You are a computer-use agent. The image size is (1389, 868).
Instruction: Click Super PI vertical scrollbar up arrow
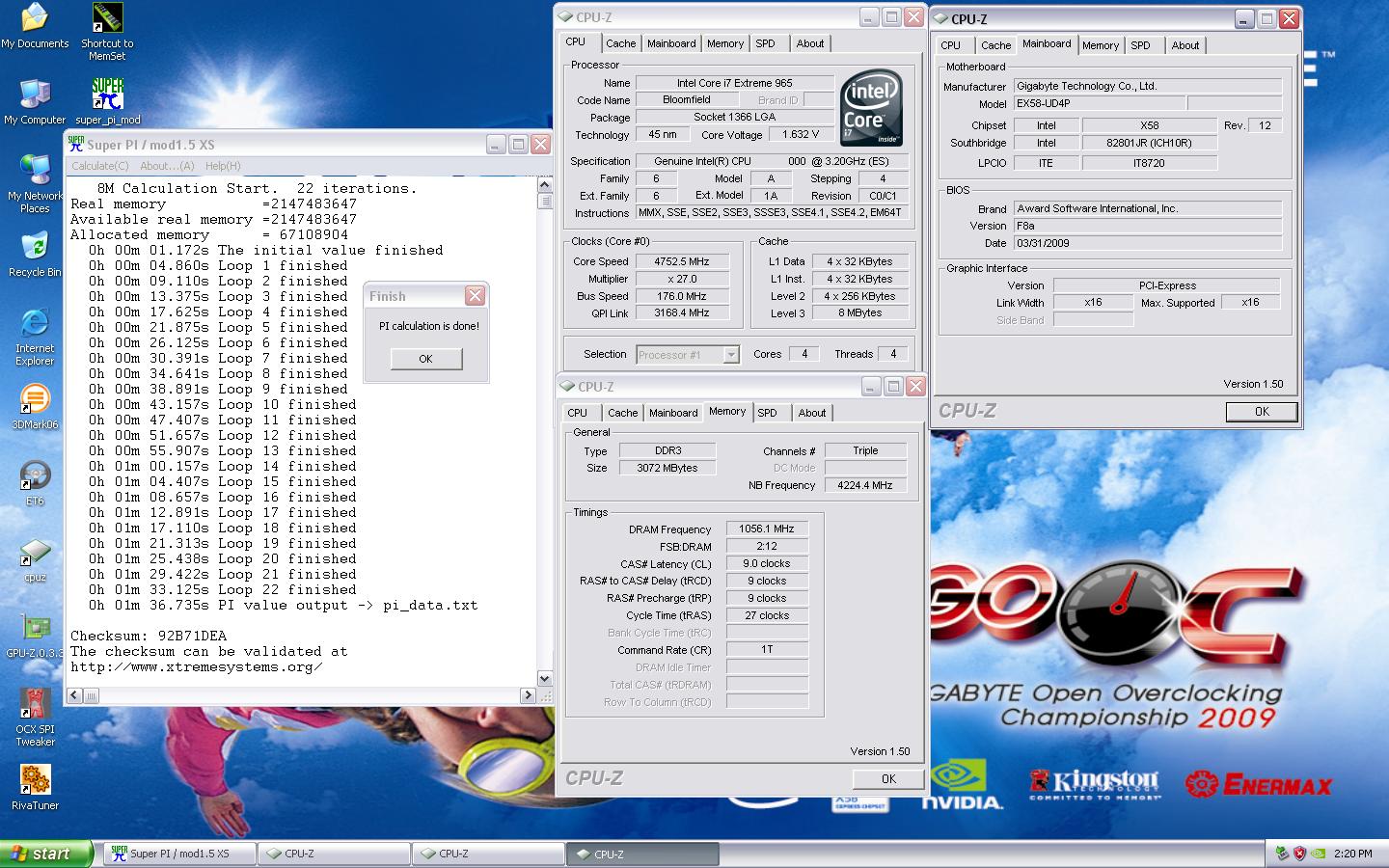(544, 185)
